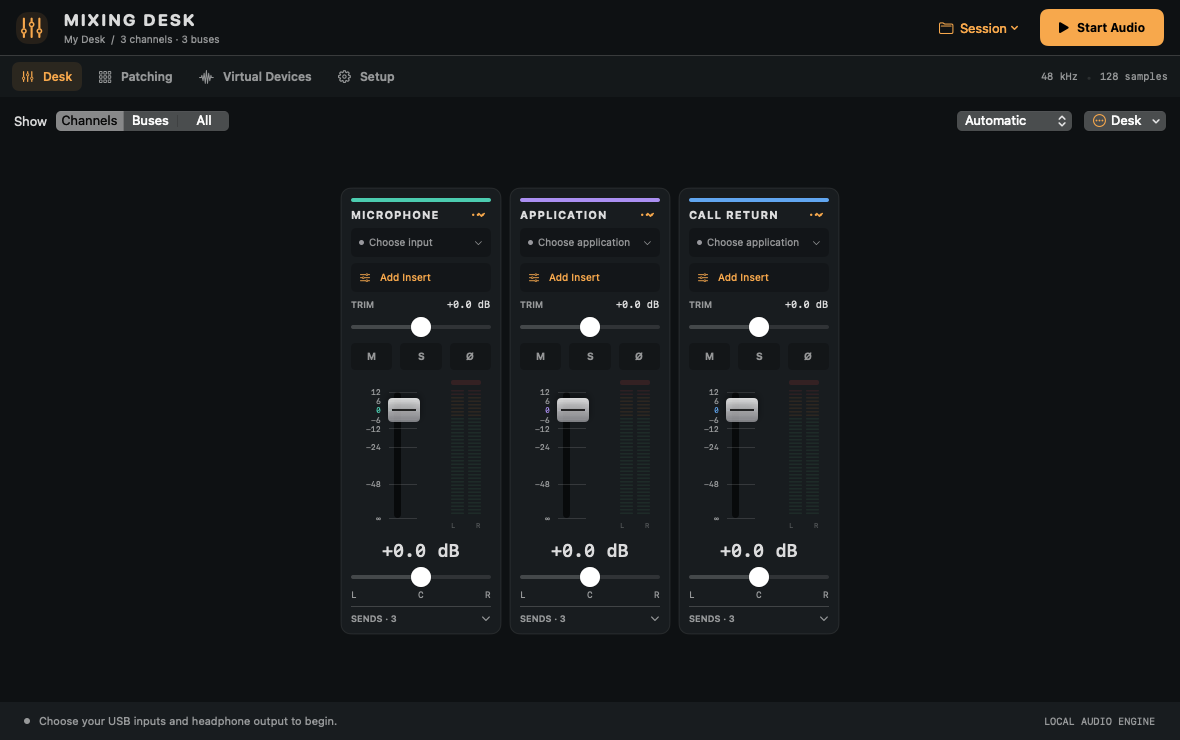Click the Call Return Add Insert sliders icon
This screenshot has width=1180, height=740.
click(703, 278)
